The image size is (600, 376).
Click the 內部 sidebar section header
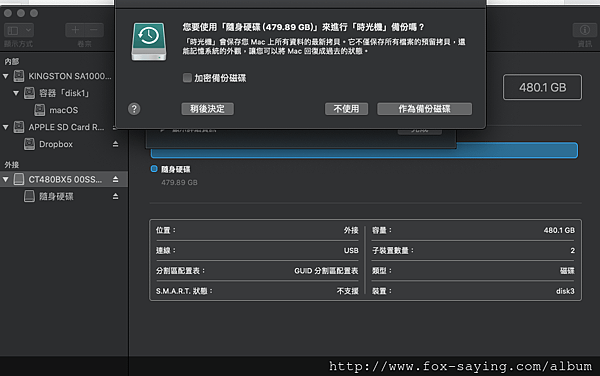[11, 62]
